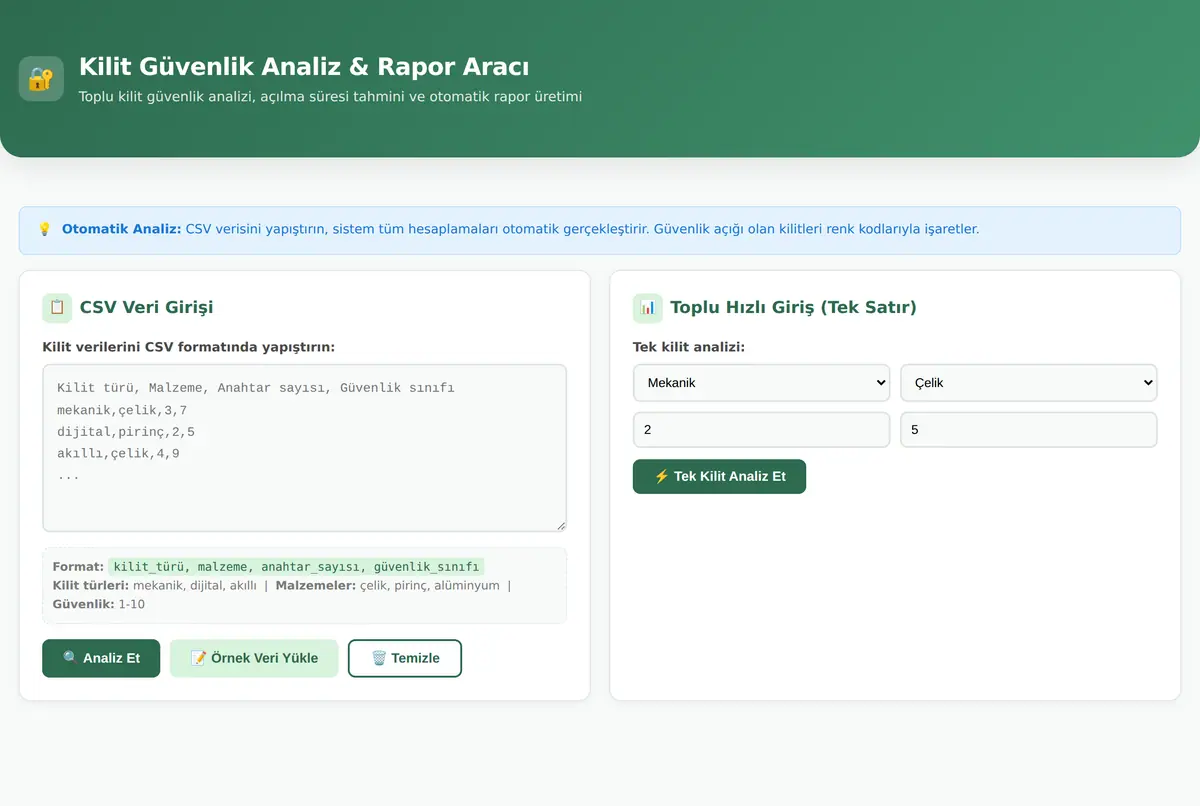The width and height of the screenshot is (1200, 806).
Task: Load sample data with Örnek Veri Yükle
Action: click(x=254, y=658)
